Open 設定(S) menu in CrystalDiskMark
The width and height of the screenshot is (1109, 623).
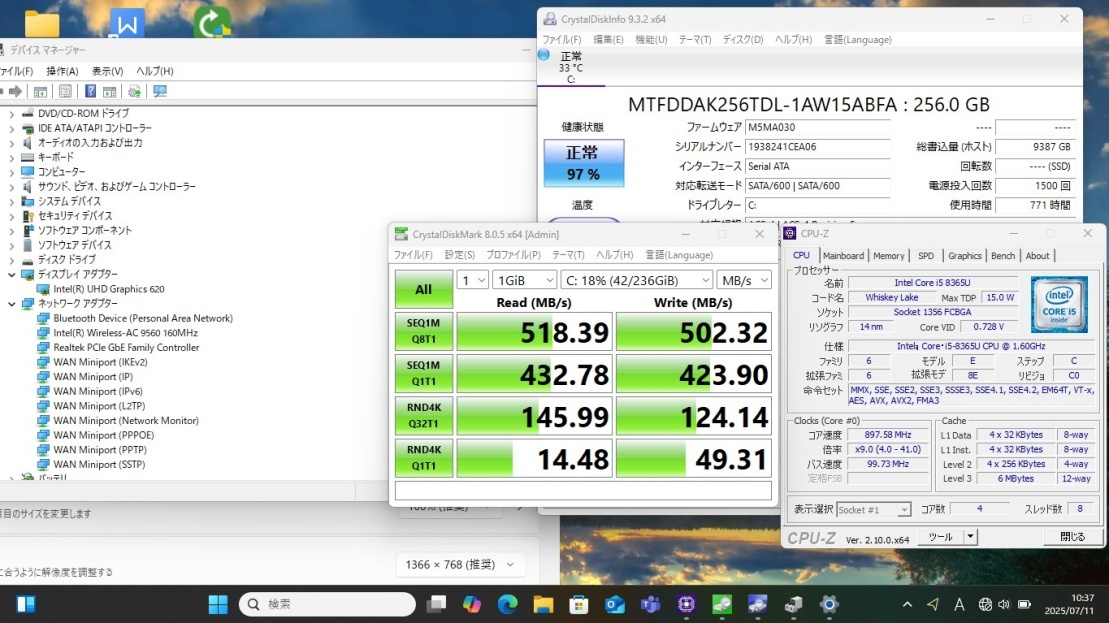(459, 255)
